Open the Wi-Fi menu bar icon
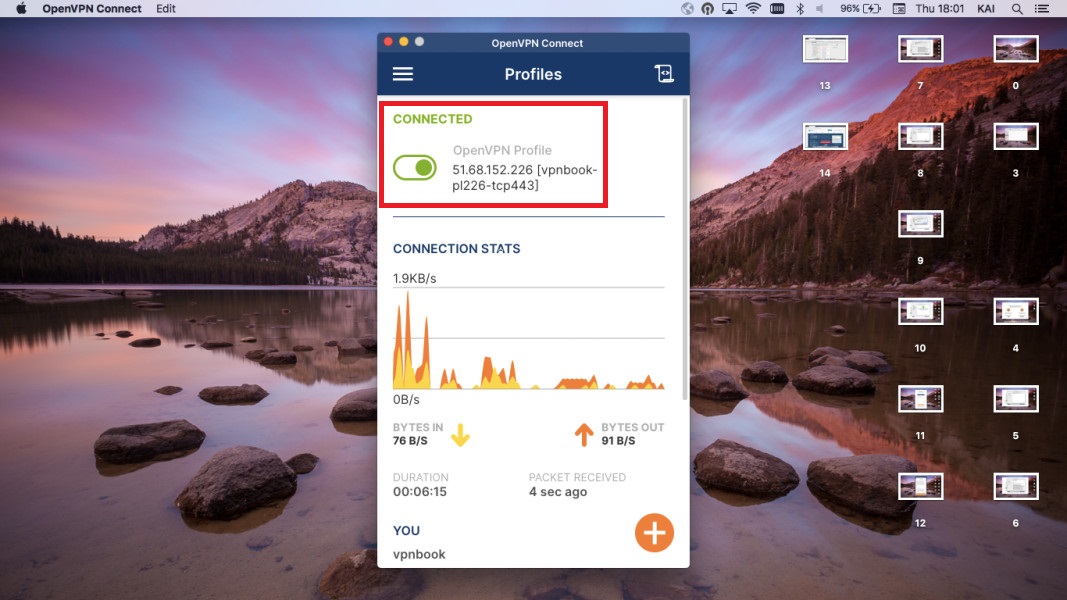1067x600 pixels. click(753, 9)
